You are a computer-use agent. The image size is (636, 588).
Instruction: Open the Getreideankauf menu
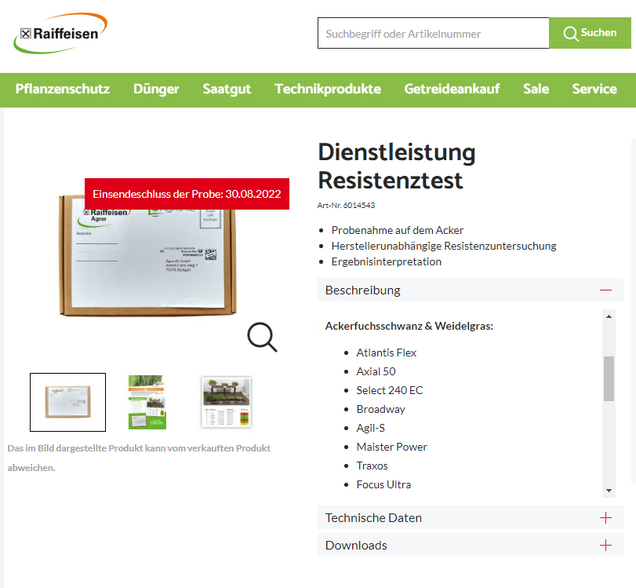tap(452, 89)
